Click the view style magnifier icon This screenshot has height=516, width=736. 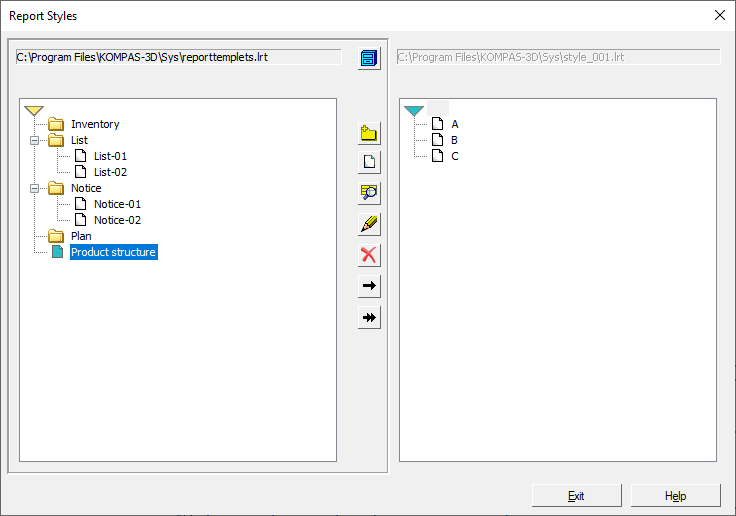(x=369, y=193)
